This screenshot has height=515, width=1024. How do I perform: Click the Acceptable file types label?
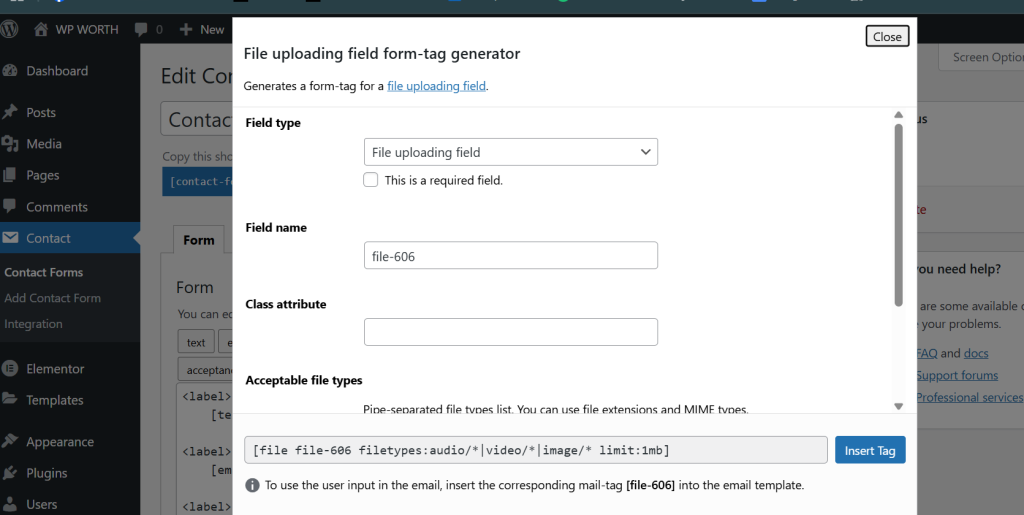coord(304,380)
